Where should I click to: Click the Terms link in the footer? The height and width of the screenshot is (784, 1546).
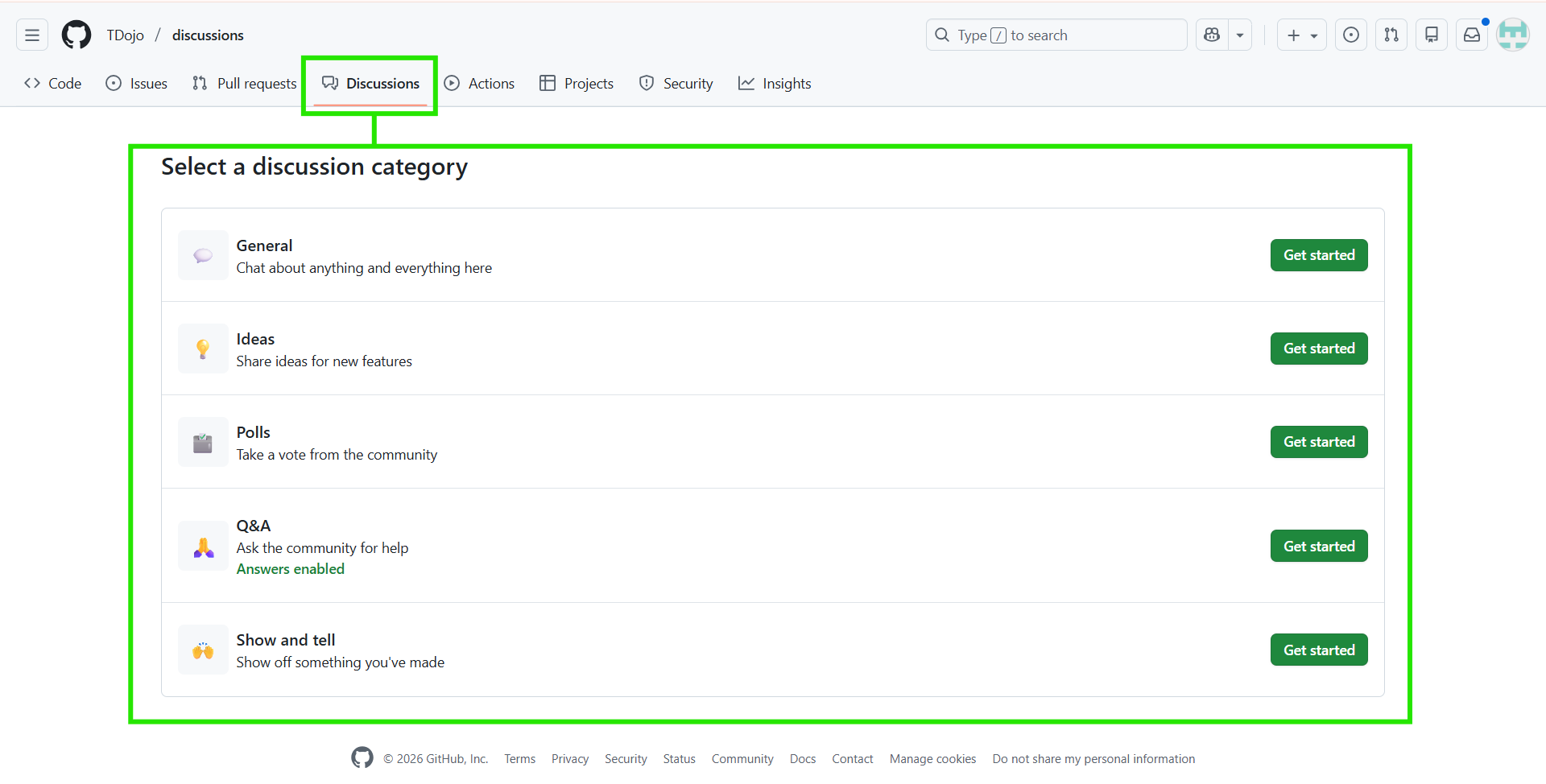click(519, 758)
